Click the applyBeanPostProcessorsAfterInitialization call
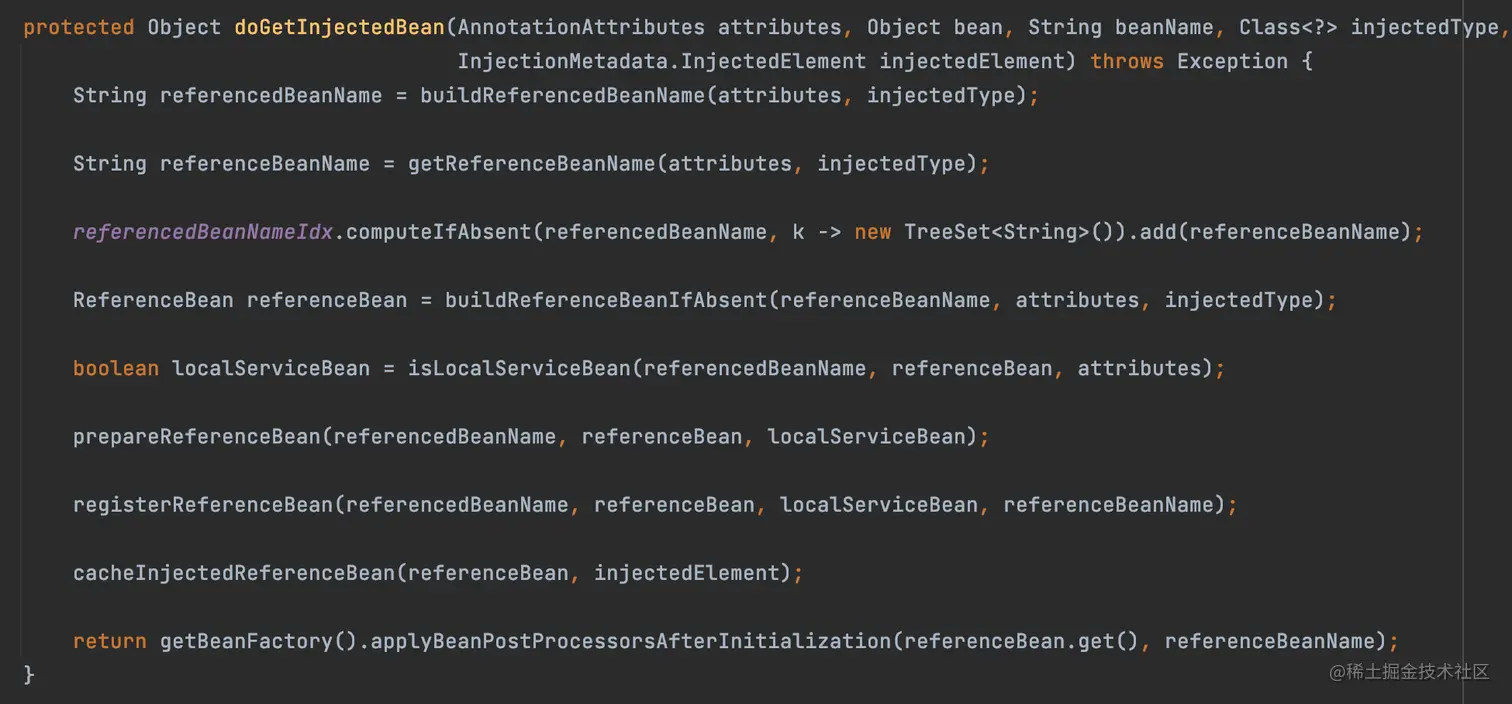Image resolution: width=1512 pixels, height=704 pixels. coord(630,641)
